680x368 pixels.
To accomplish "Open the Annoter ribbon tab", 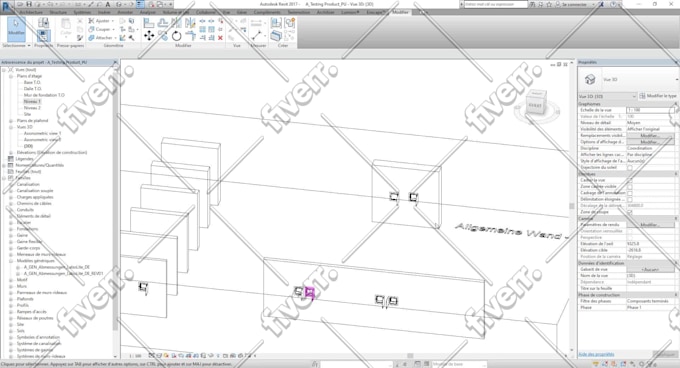I will coord(125,12).
